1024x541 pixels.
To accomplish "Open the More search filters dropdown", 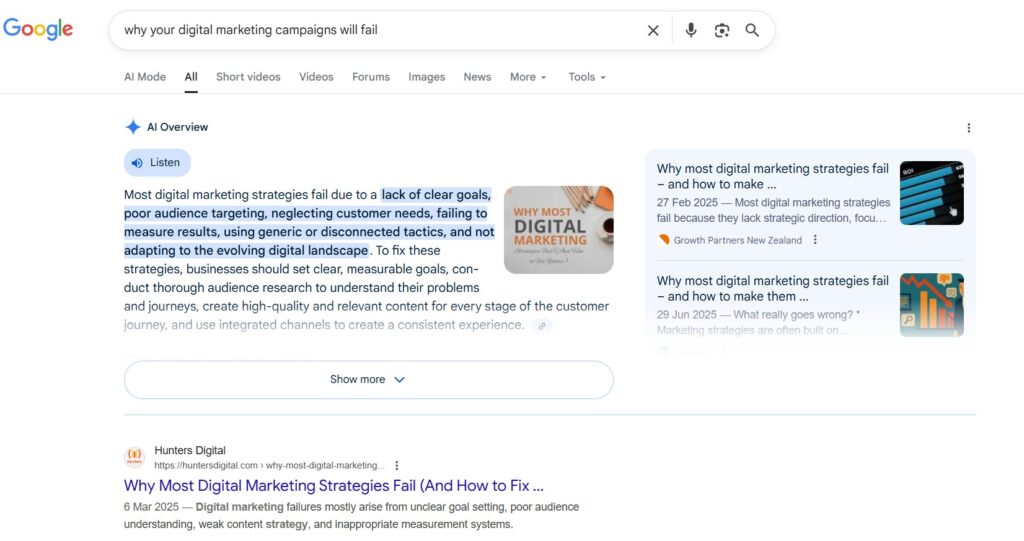I will 528,77.
